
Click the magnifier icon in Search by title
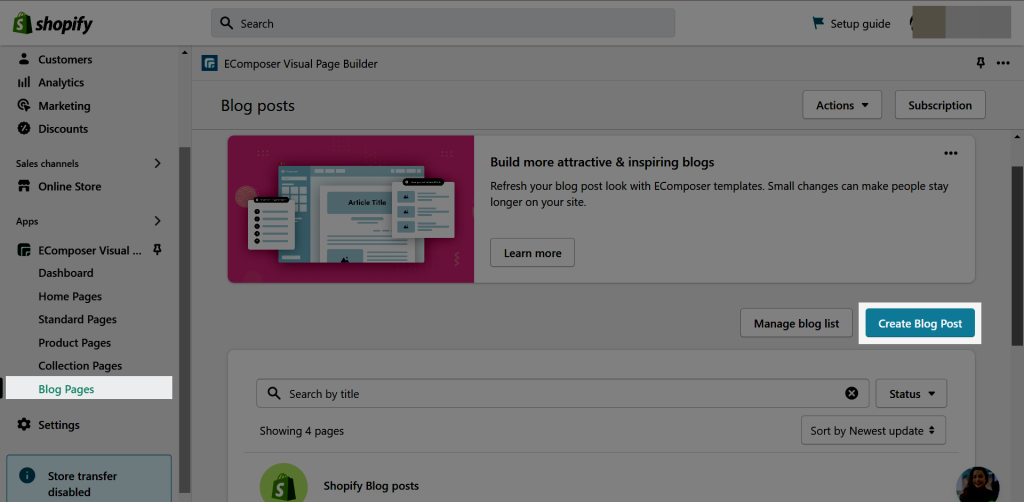[x=276, y=394]
